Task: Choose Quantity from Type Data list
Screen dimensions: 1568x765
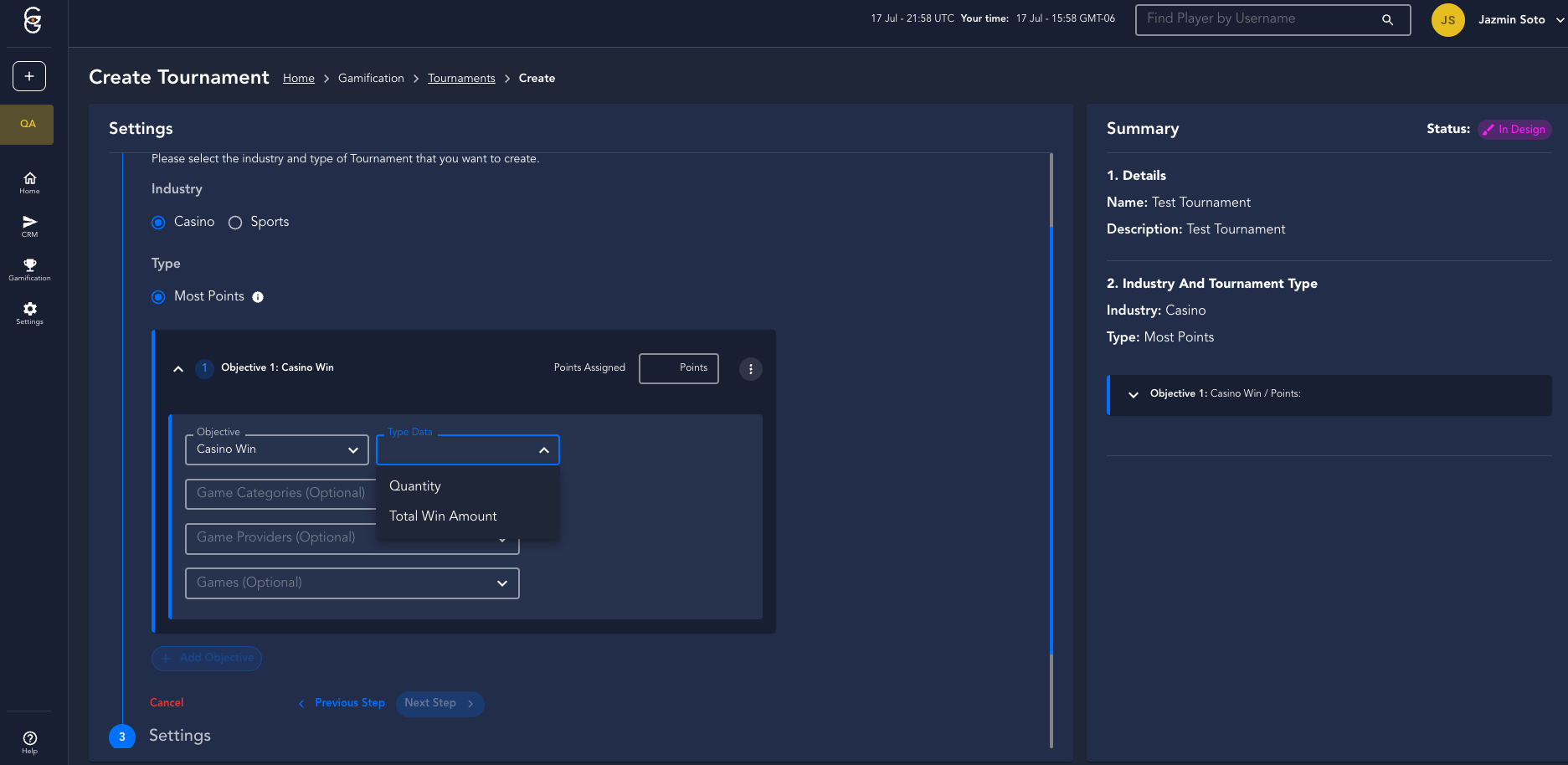Action: (415, 486)
